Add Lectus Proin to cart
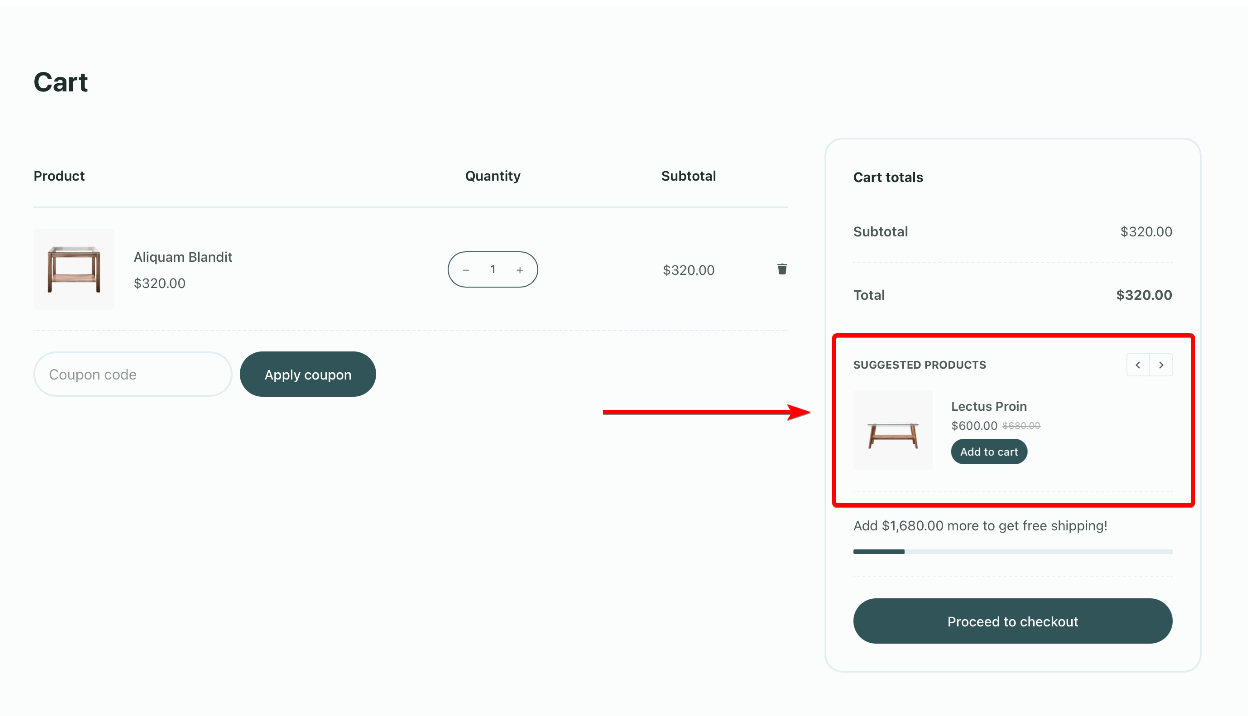Screen dimensions: 1248x716 tap(989, 452)
